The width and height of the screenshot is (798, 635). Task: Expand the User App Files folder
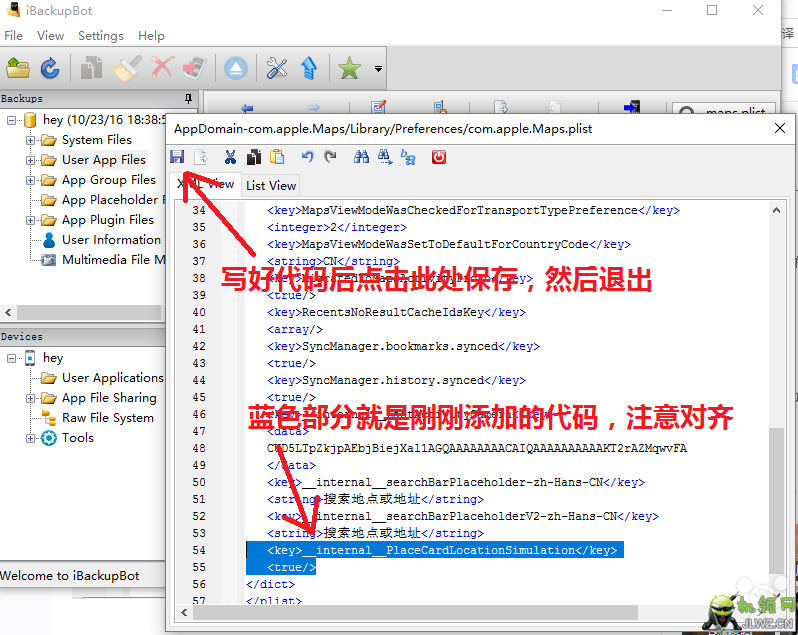pos(31,160)
